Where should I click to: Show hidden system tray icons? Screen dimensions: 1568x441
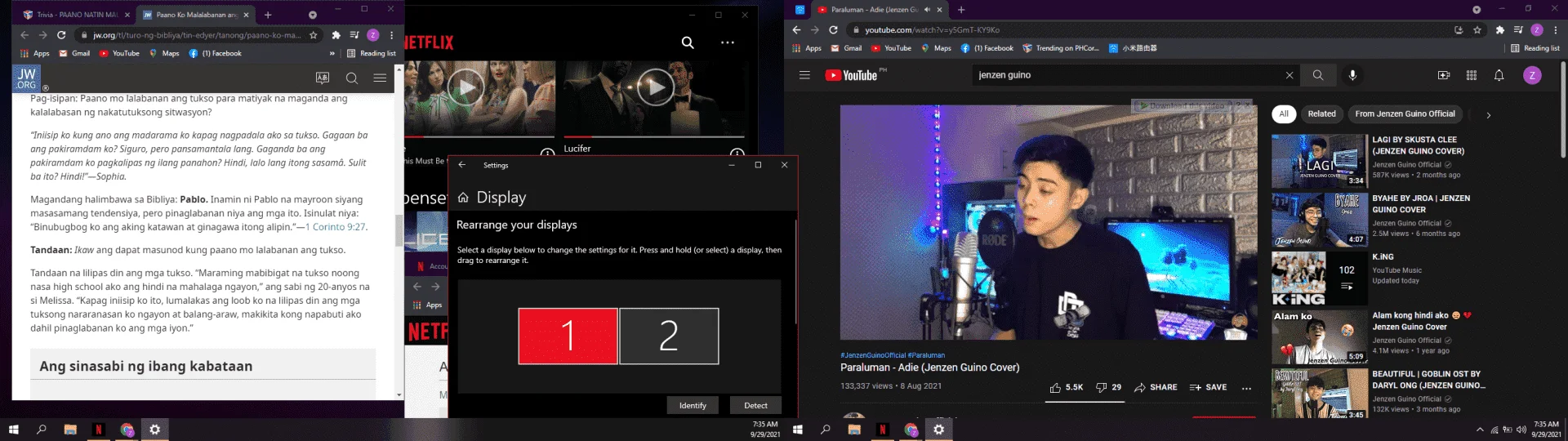[x=1480, y=430]
